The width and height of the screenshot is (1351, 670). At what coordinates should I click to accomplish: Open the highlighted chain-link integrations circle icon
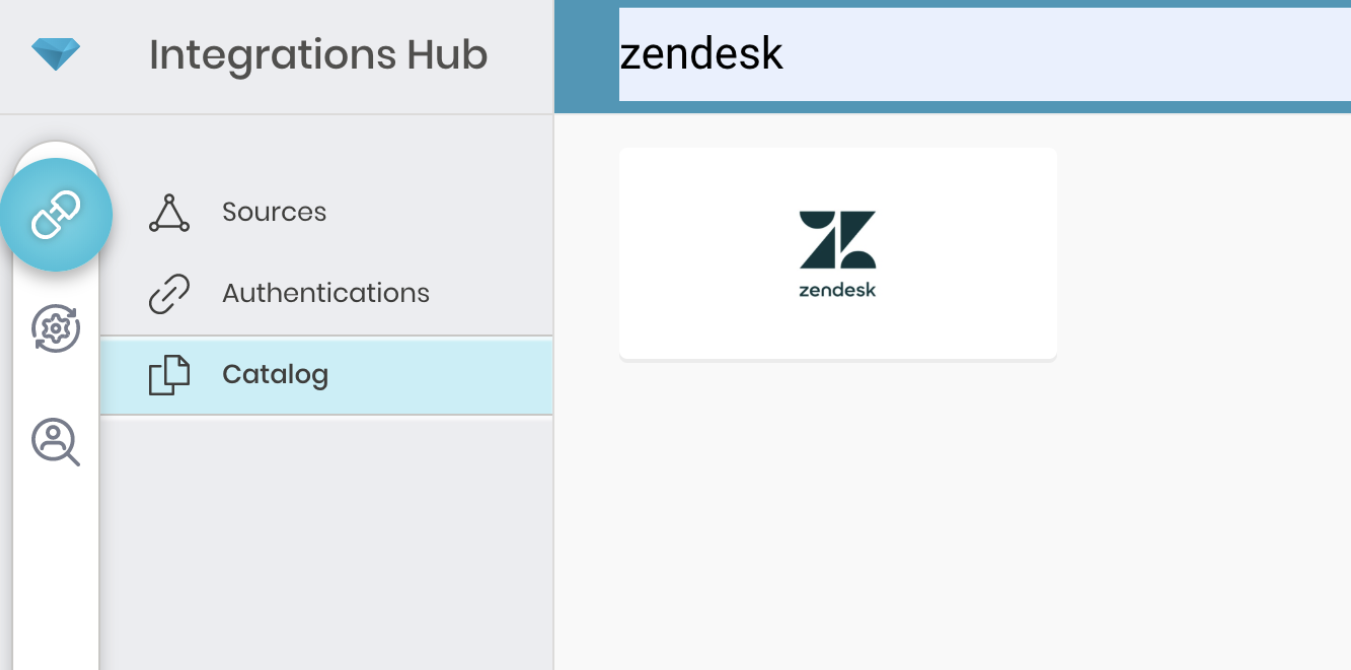point(56,215)
